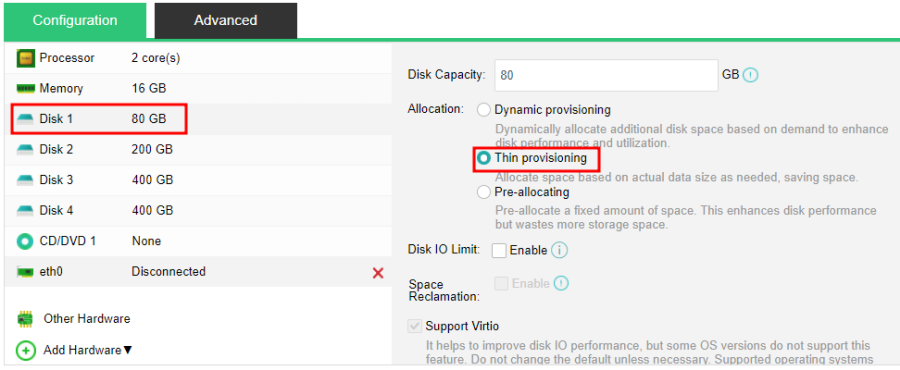Expand the Add Hardware dropdown
This screenshot has width=900, height=370.
pyautogui.click(x=87, y=350)
